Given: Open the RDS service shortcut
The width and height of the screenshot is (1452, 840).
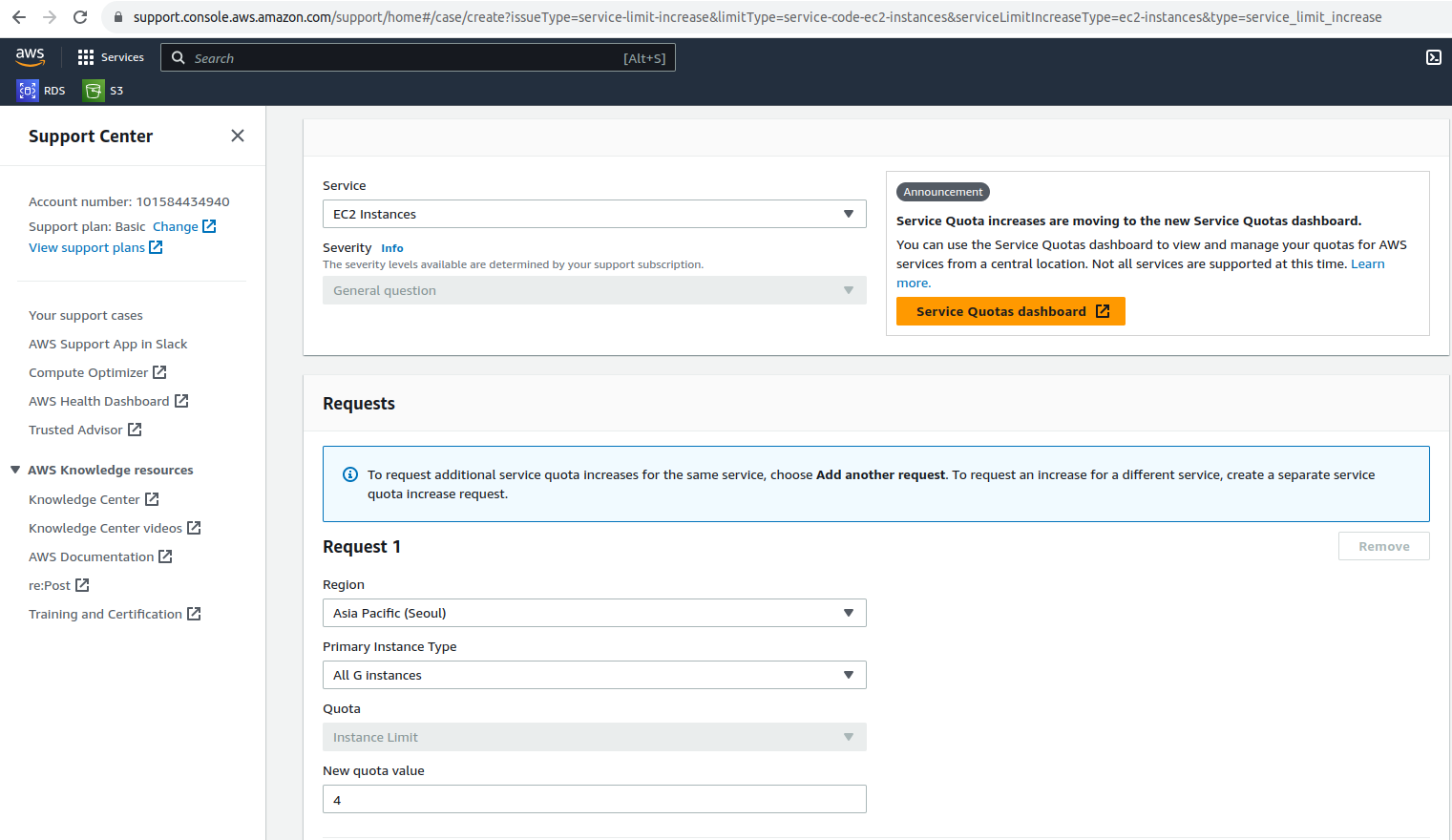Looking at the screenshot, I should click(41, 91).
